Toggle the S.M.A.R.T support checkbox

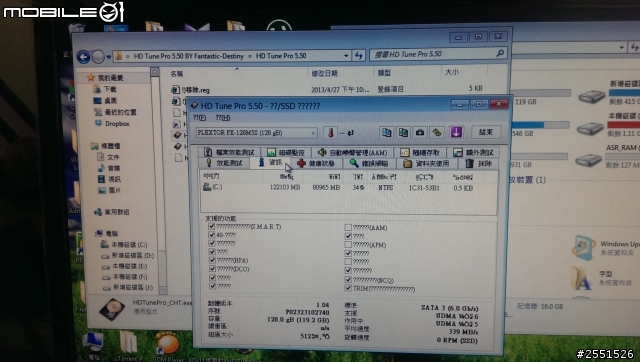[211, 226]
